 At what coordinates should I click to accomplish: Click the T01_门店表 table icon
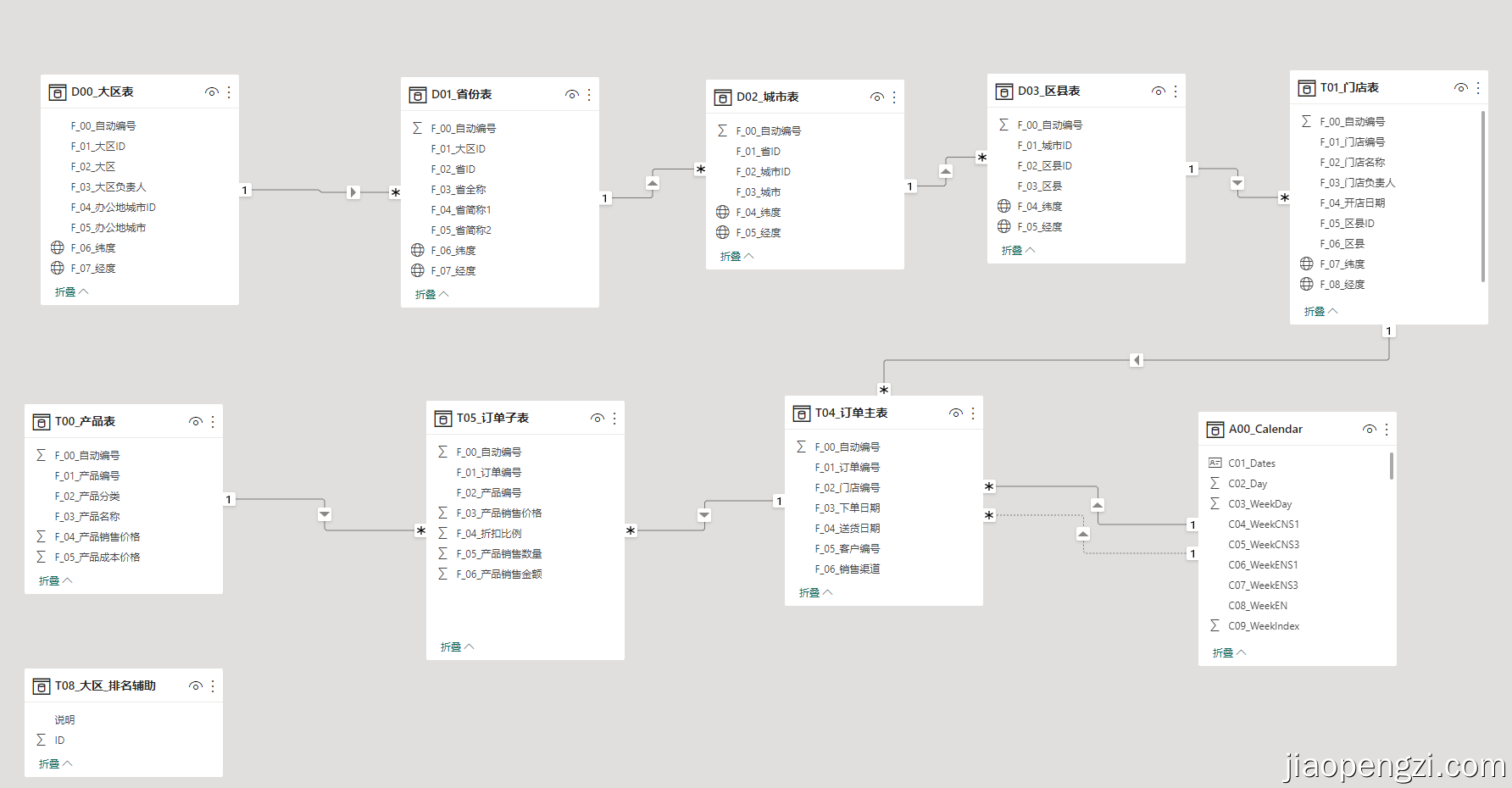point(1307,88)
